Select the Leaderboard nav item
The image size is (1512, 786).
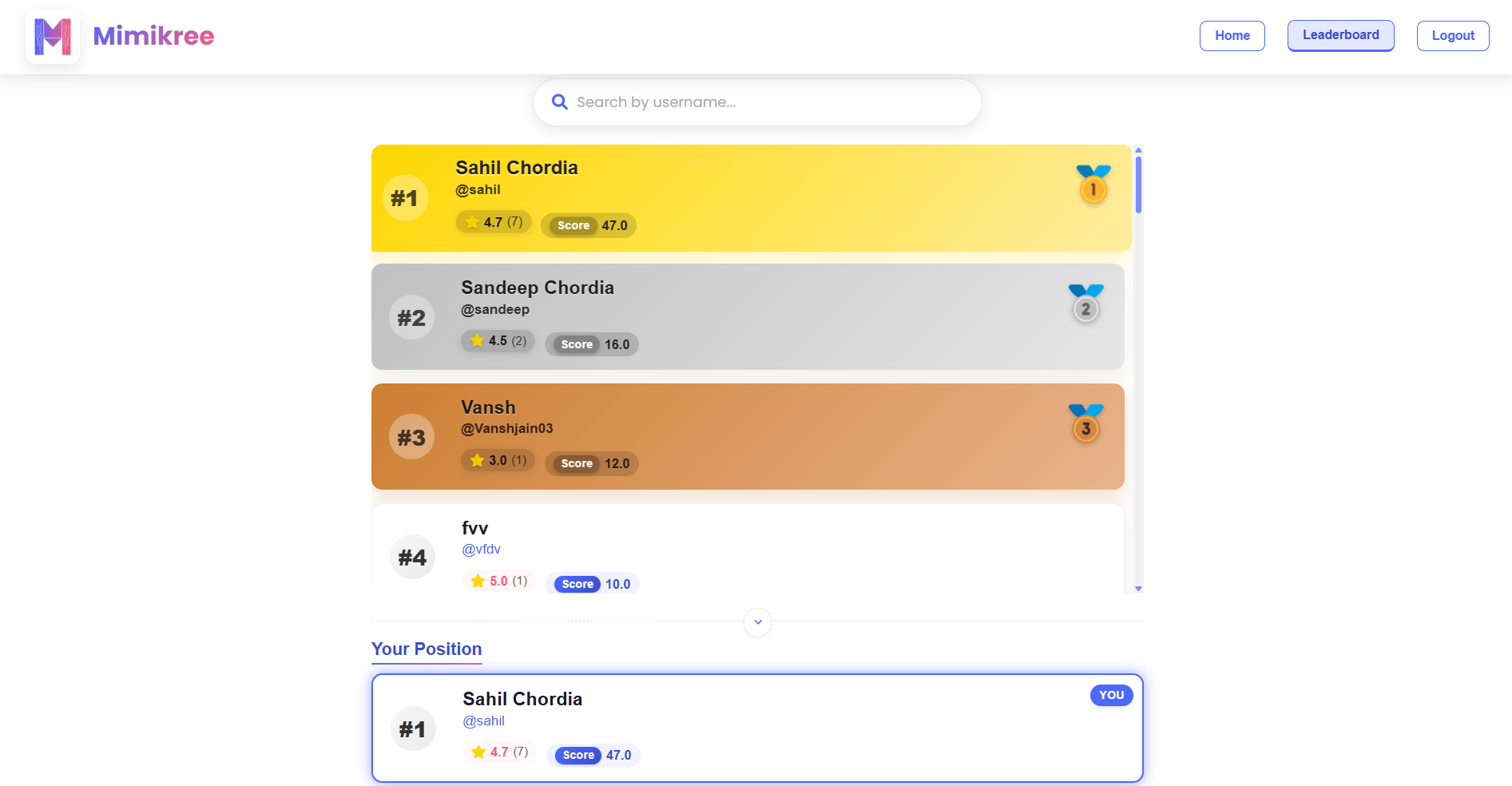pyautogui.click(x=1340, y=35)
